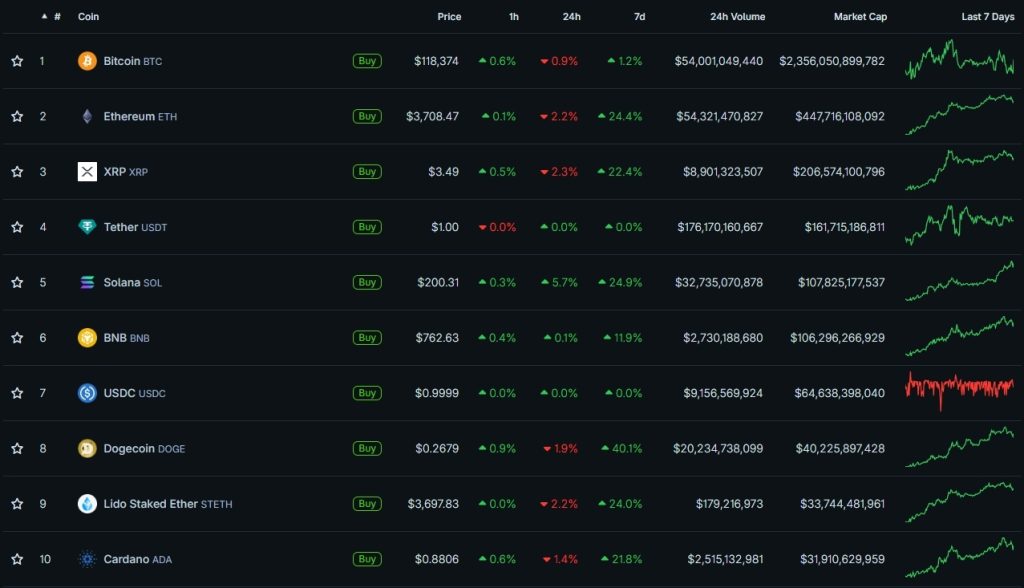This screenshot has height=588, width=1024.
Task: Open the Lido Staked Ether coin name link
Action: (150, 504)
